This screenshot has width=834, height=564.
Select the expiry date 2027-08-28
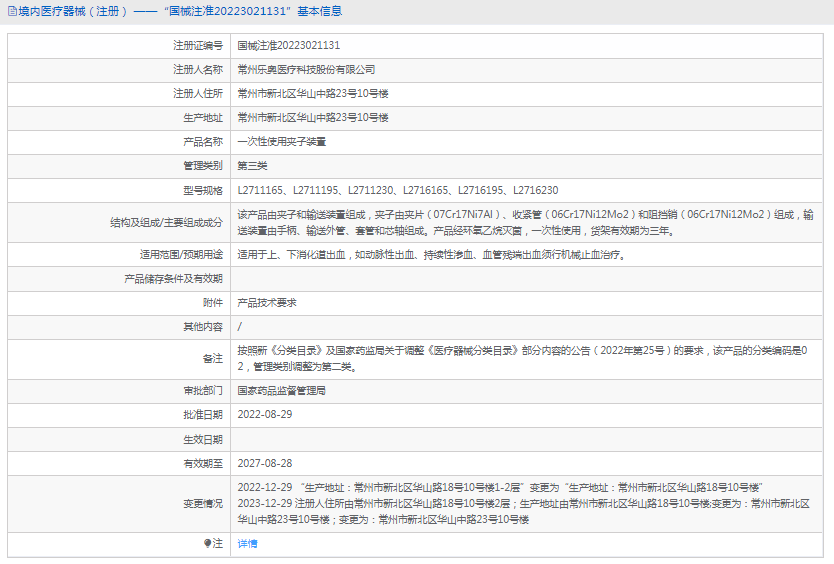coord(265,463)
